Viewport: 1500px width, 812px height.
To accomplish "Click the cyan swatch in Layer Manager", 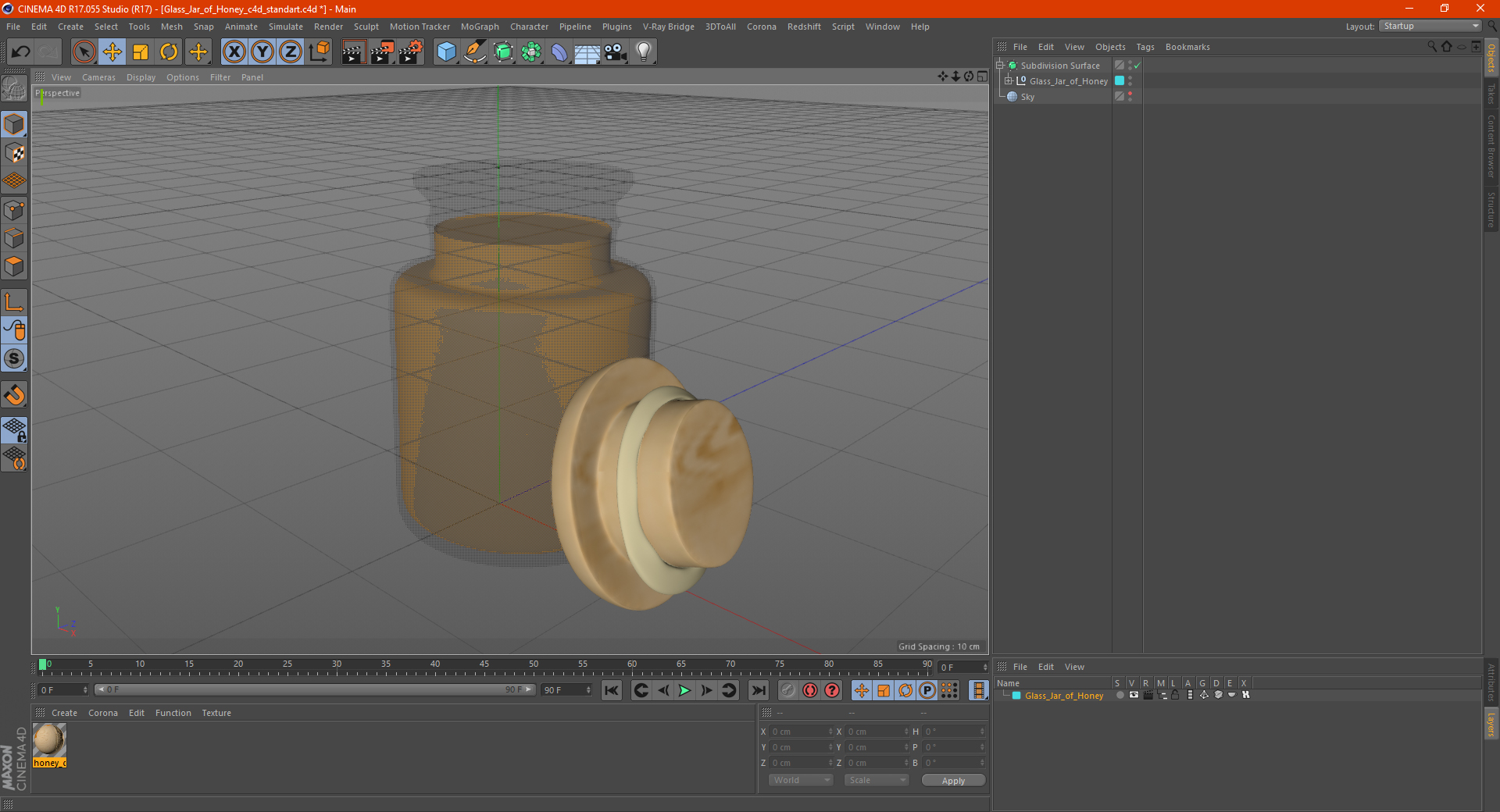I will coord(1016,696).
